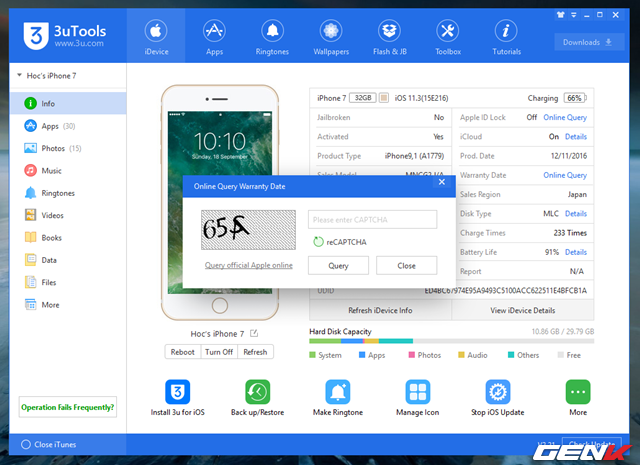The width and height of the screenshot is (640, 465).
Task: Click the Query button in dialog
Action: 338,265
